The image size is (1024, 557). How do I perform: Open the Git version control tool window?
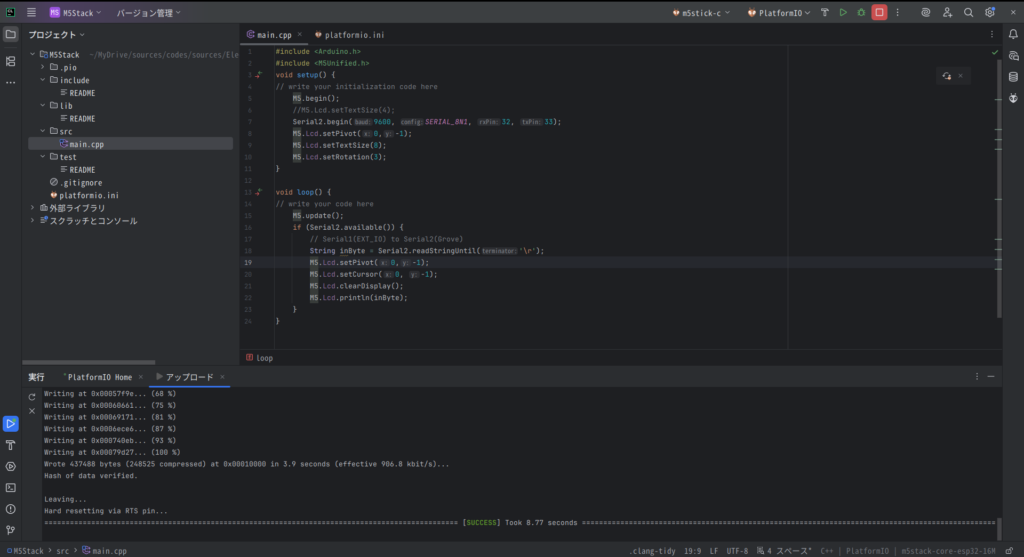(11, 529)
